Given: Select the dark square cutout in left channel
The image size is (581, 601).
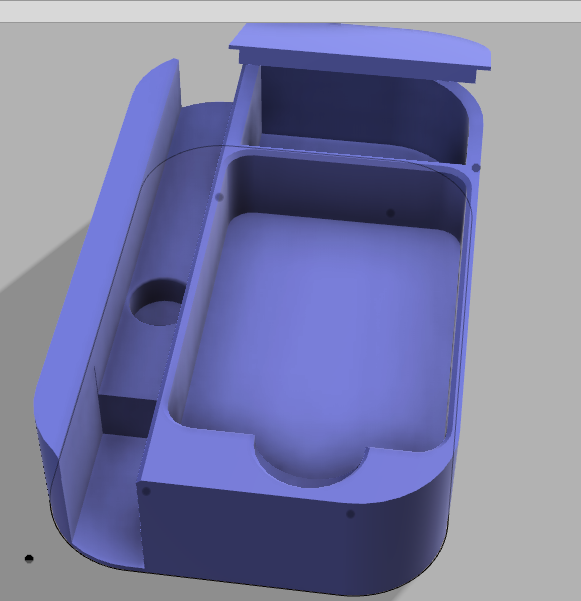Looking at the screenshot, I should click(x=126, y=416).
